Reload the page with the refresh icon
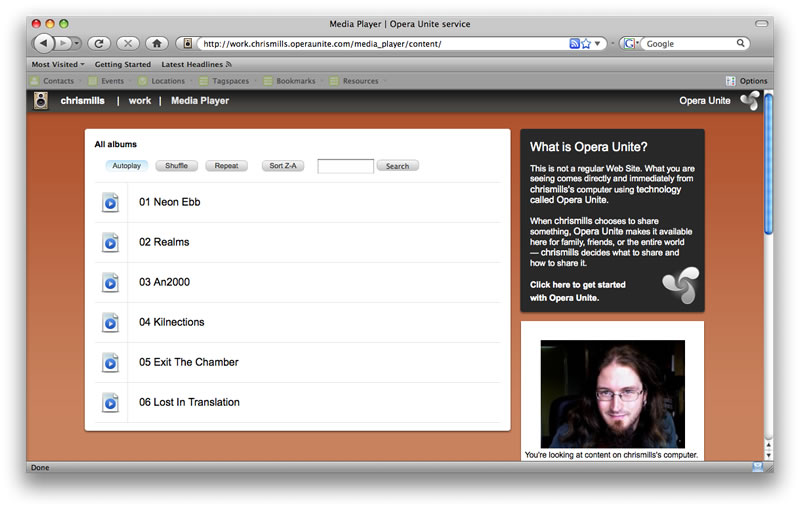 click(99, 43)
